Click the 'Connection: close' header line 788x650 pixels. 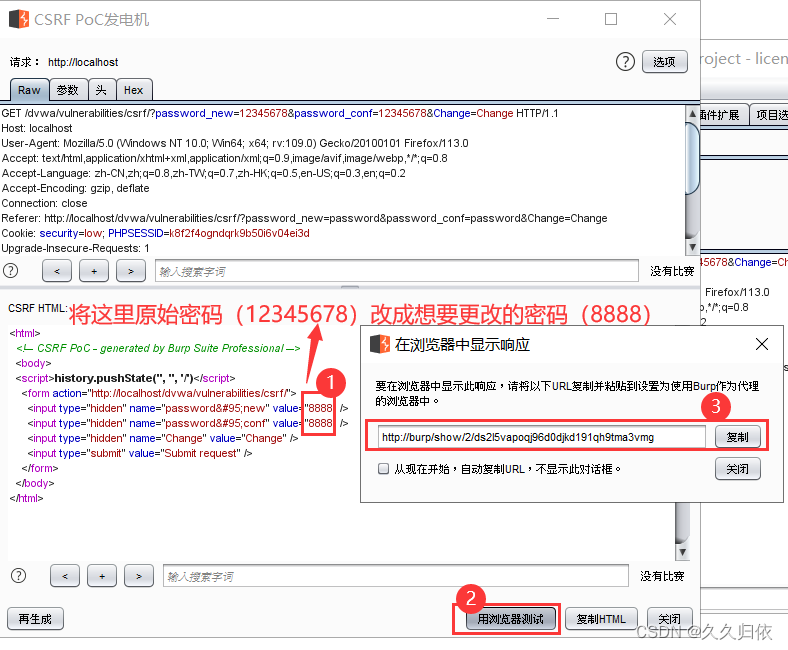tap(44, 203)
